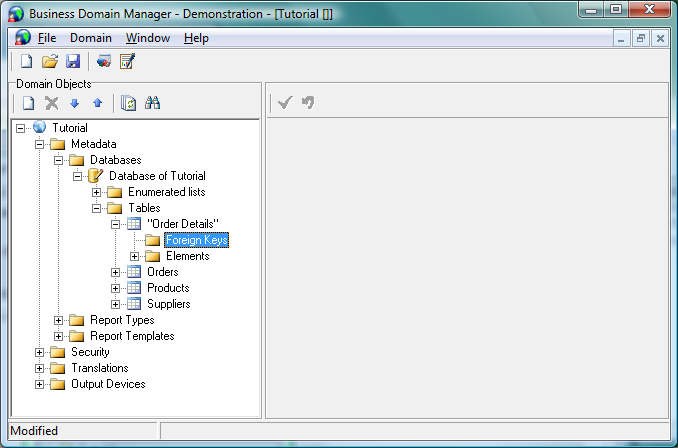Select the Suppliers table in the tree
This screenshot has height=448, width=678.
pos(168,304)
